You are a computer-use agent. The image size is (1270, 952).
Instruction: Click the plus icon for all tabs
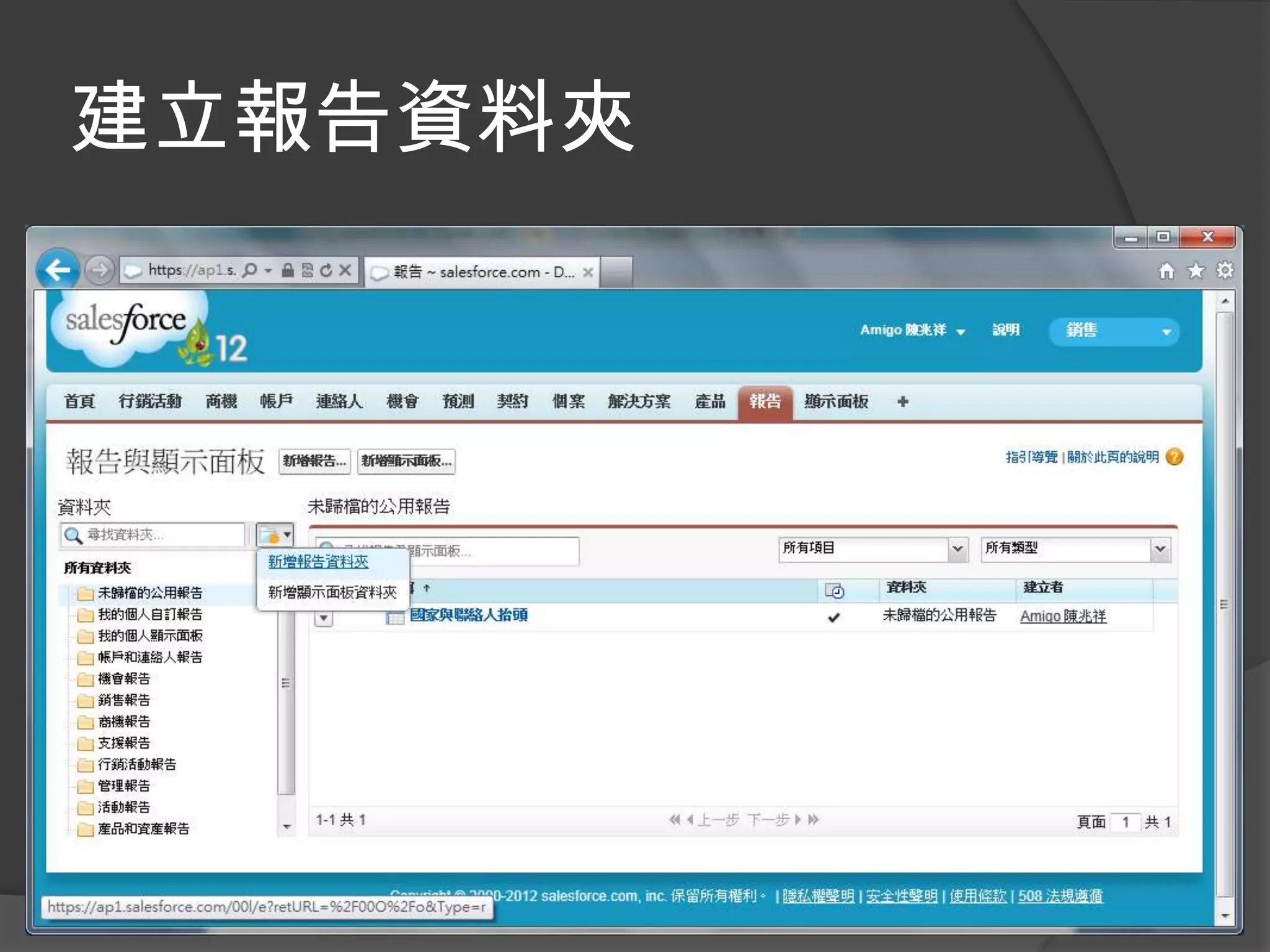click(x=903, y=402)
